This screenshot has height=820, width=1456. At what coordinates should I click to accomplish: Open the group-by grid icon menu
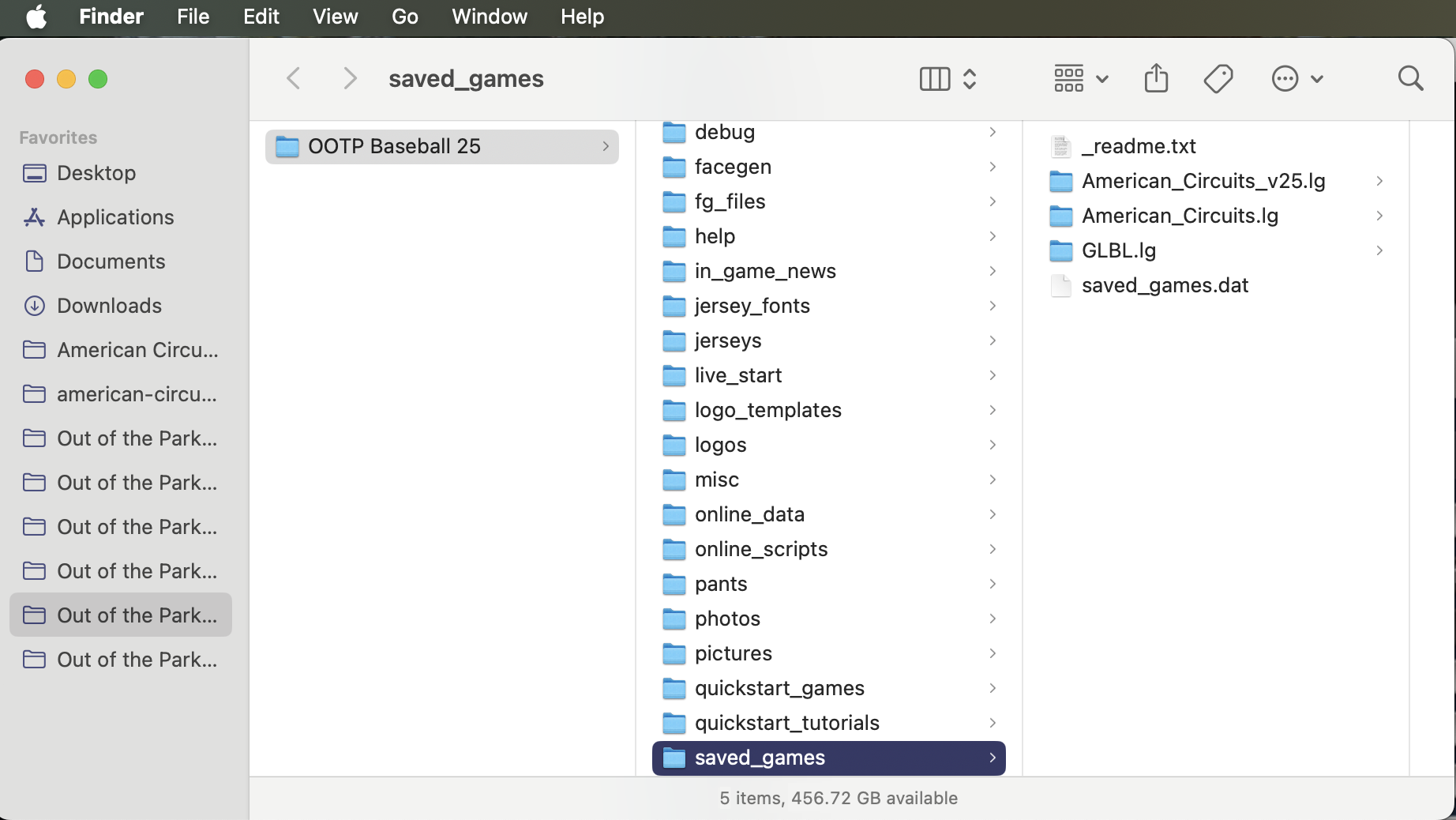point(1081,79)
